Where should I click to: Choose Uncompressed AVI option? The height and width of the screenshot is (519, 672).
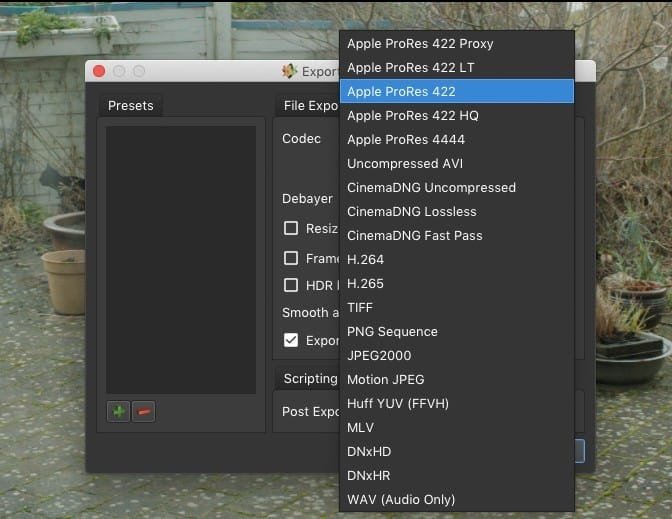(456, 163)
